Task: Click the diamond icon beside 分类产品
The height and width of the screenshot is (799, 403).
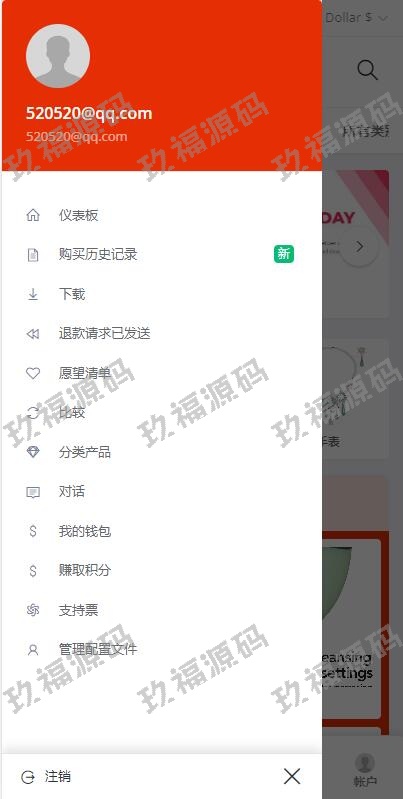Action: [33, 452]
